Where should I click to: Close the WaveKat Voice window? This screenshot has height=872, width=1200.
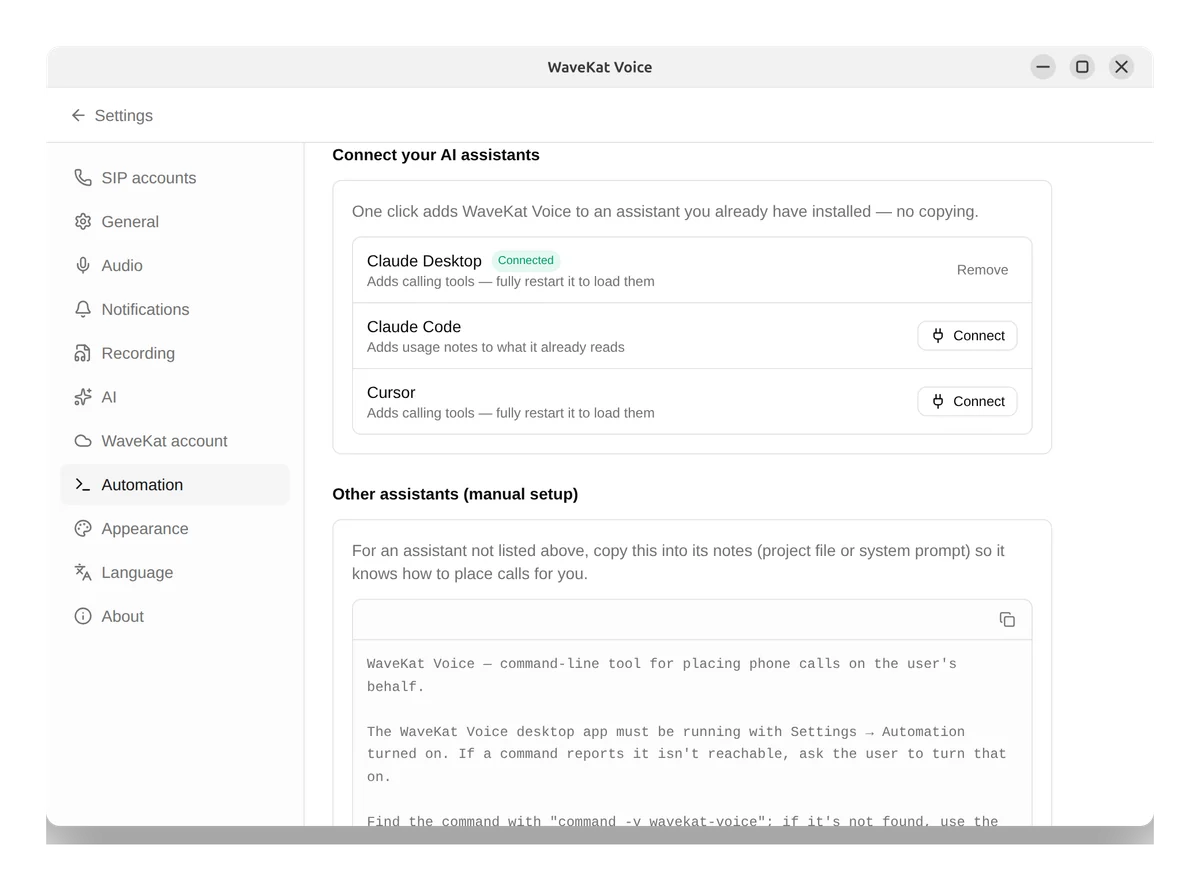(x=1121, y=67)
